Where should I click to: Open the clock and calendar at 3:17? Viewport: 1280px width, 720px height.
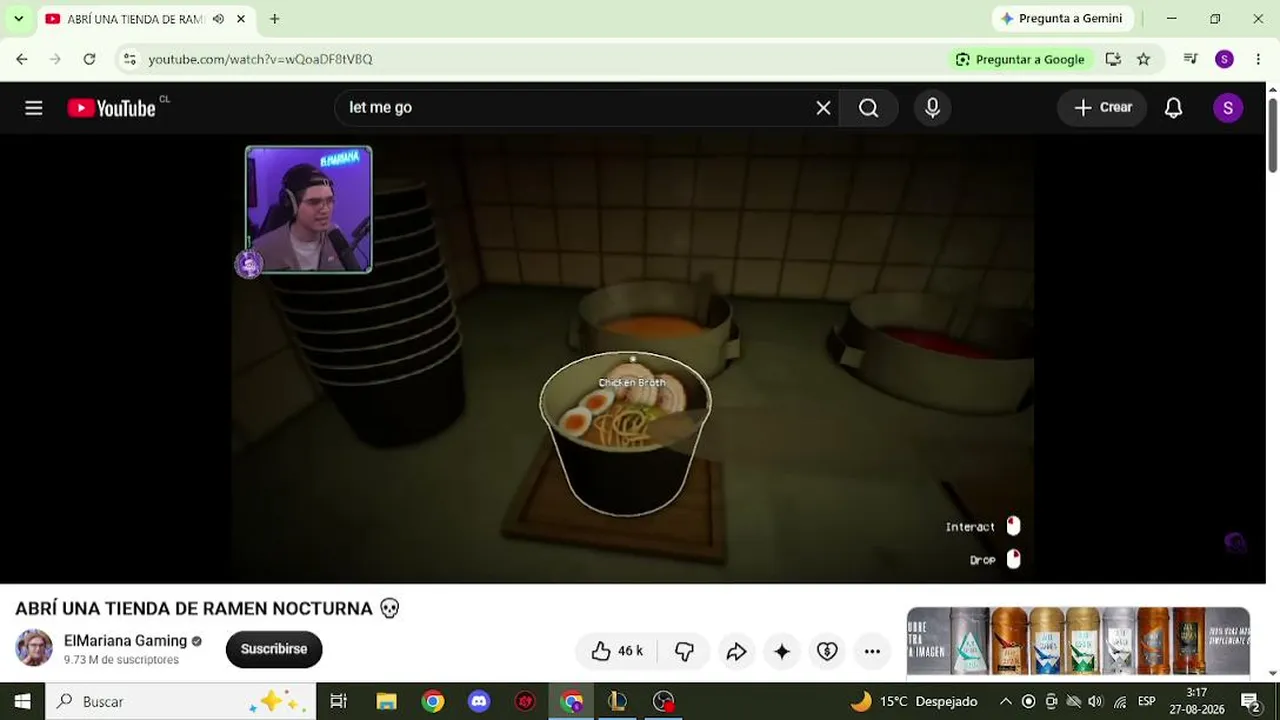1196,701
